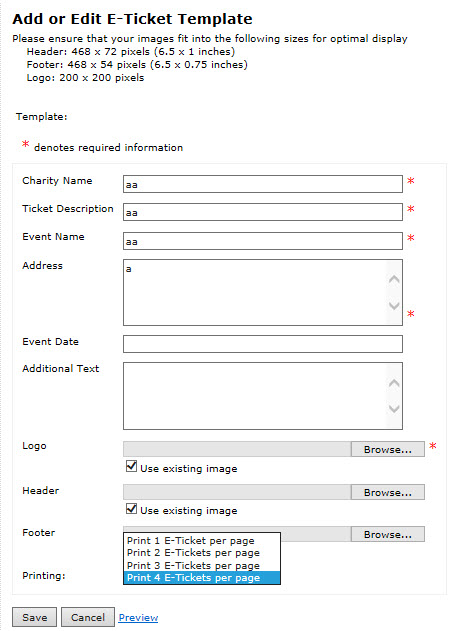Image resolution: width=462 pixels, height=631 pixels.
Task: Click the Address box scroll up arrow
Action: (x=394, y=279)
